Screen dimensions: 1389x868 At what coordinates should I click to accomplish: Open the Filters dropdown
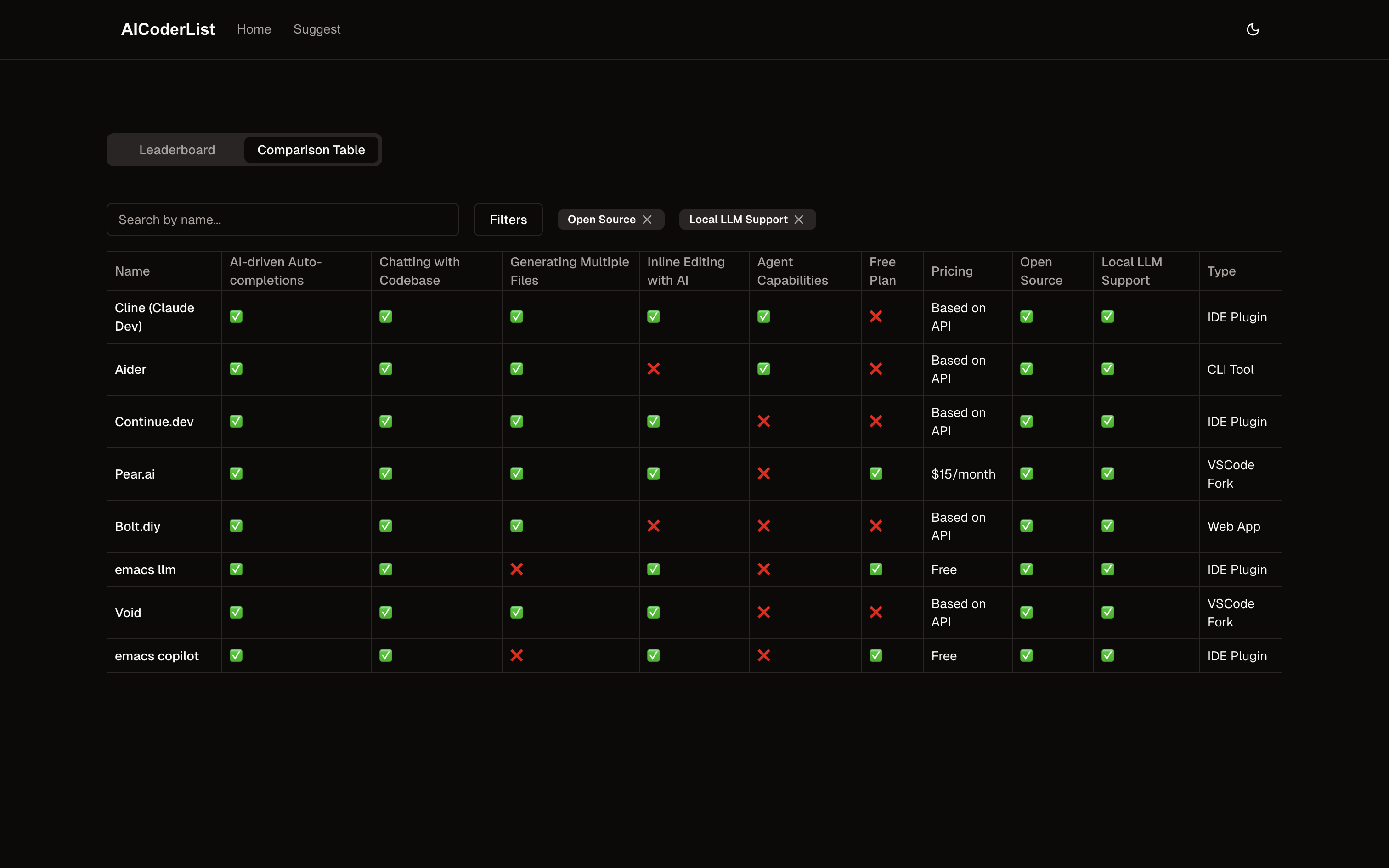[508, 220]
